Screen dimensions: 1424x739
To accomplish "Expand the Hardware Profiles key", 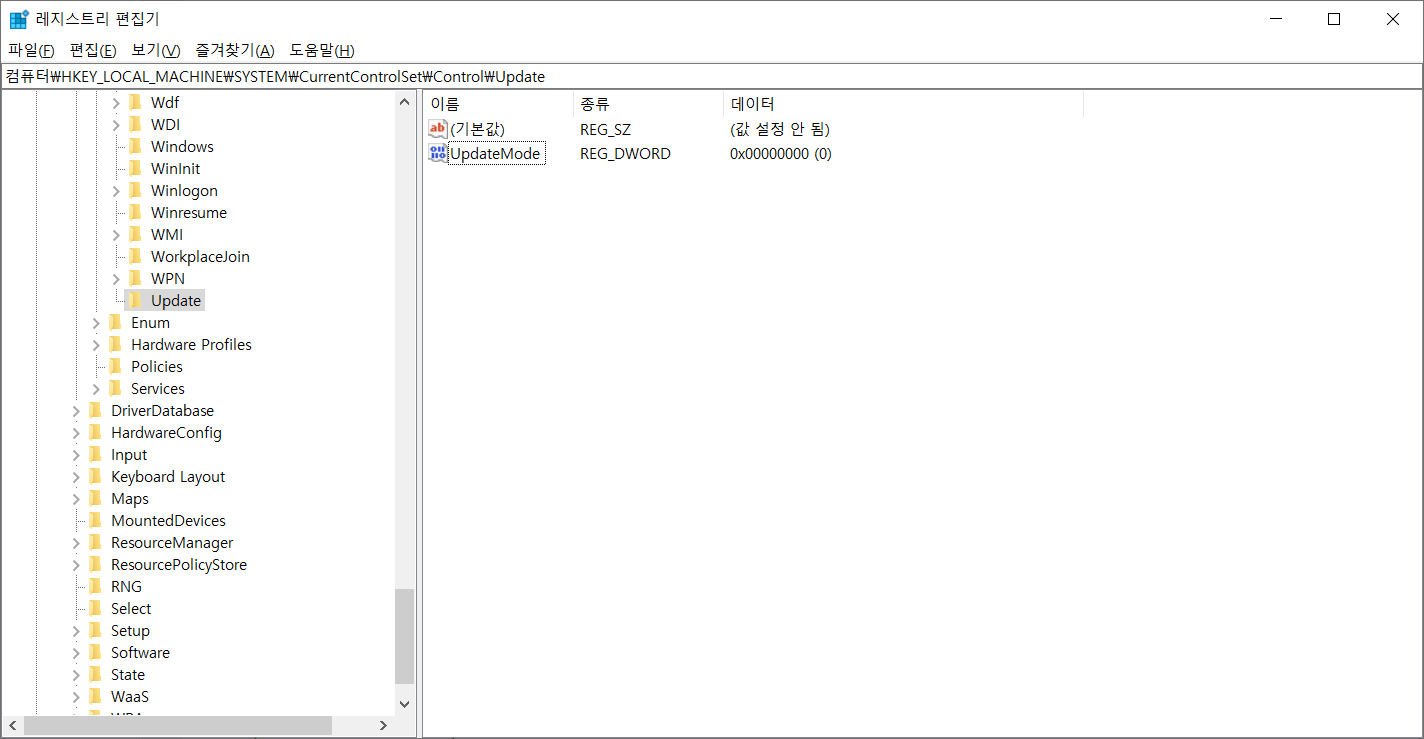I will pyautogui.click(x=96, y=345).
